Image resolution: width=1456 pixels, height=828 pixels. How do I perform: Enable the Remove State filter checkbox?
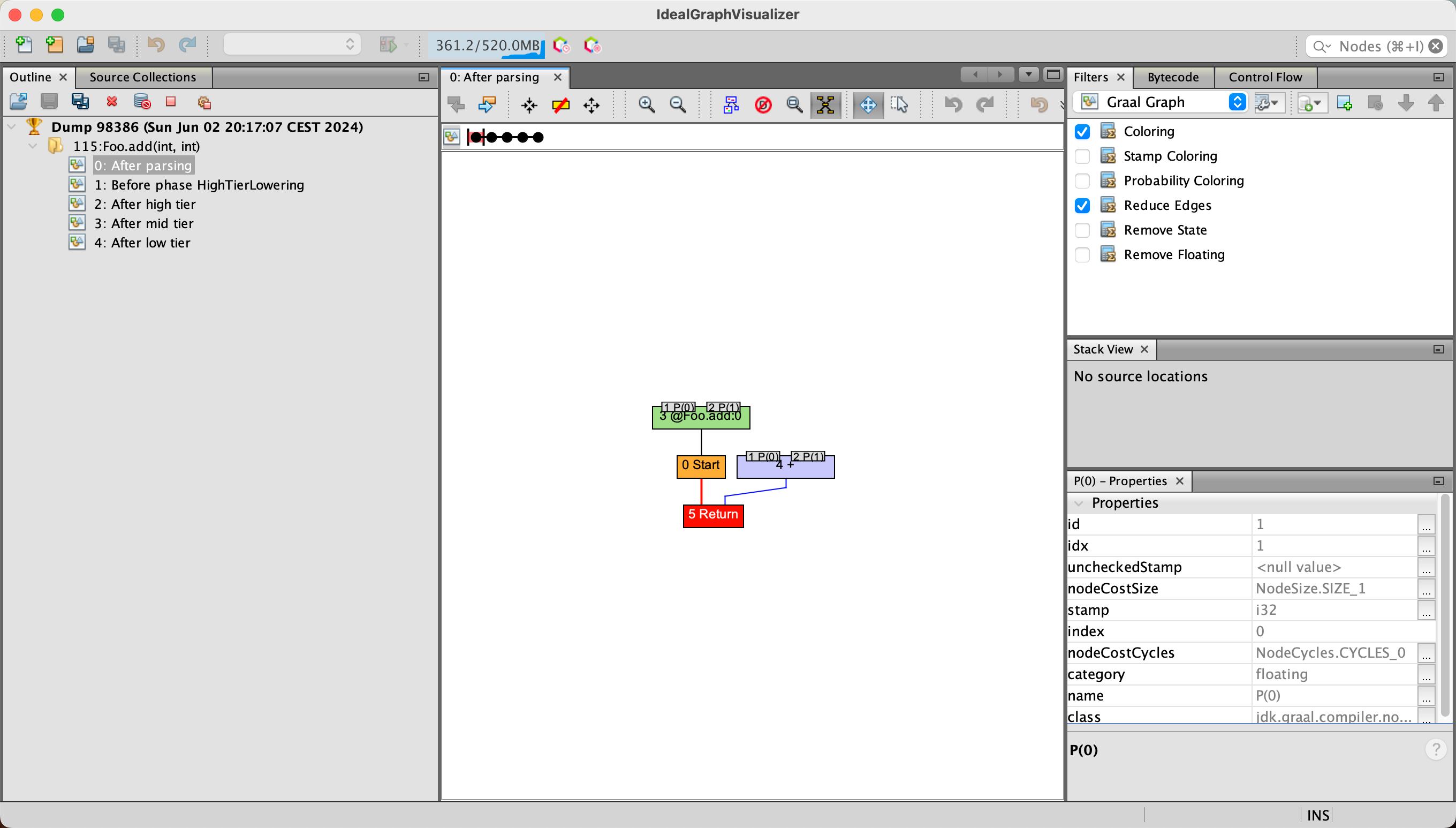(1082, 230)
